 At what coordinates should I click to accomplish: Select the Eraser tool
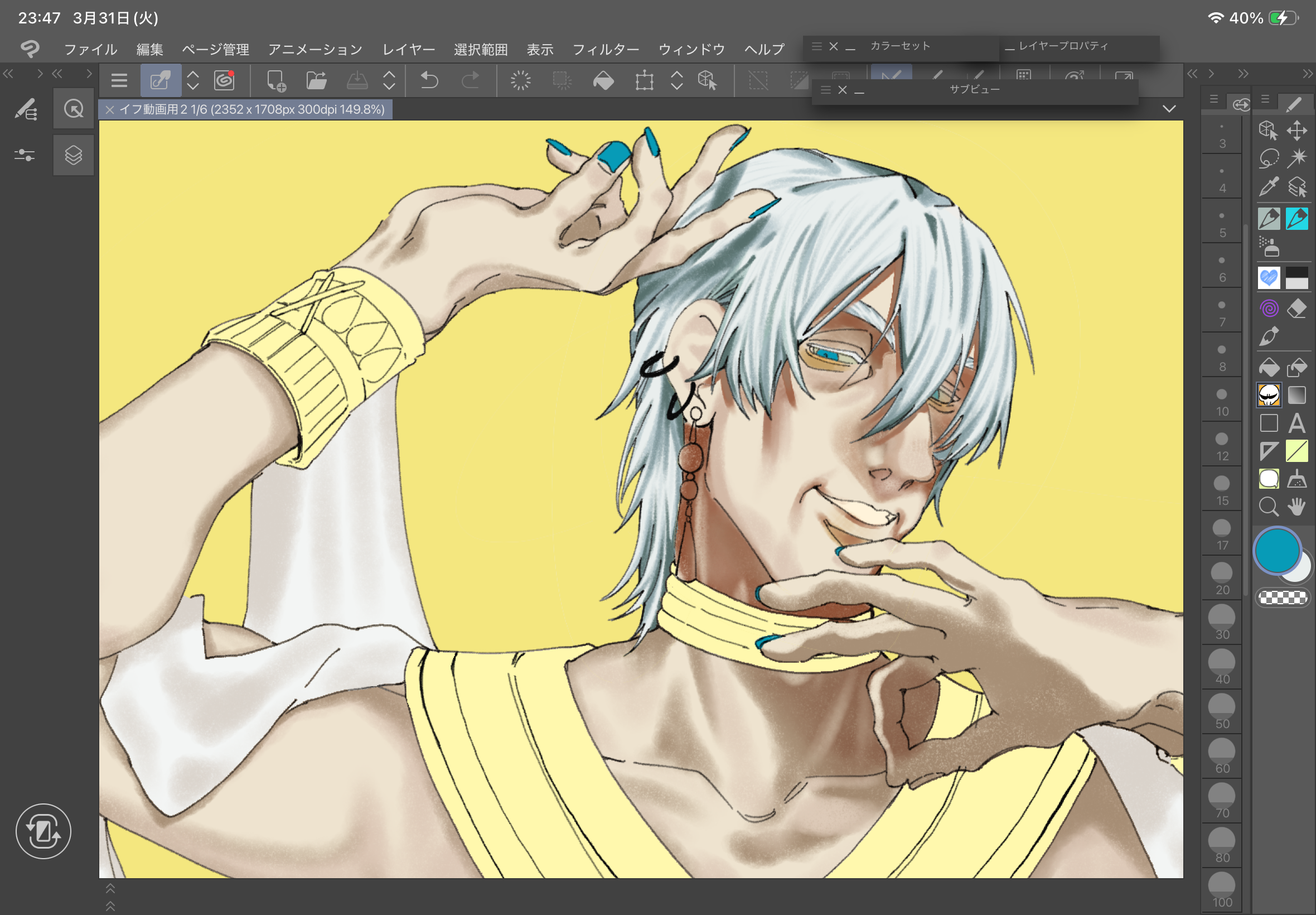[x=1296, y=309]
